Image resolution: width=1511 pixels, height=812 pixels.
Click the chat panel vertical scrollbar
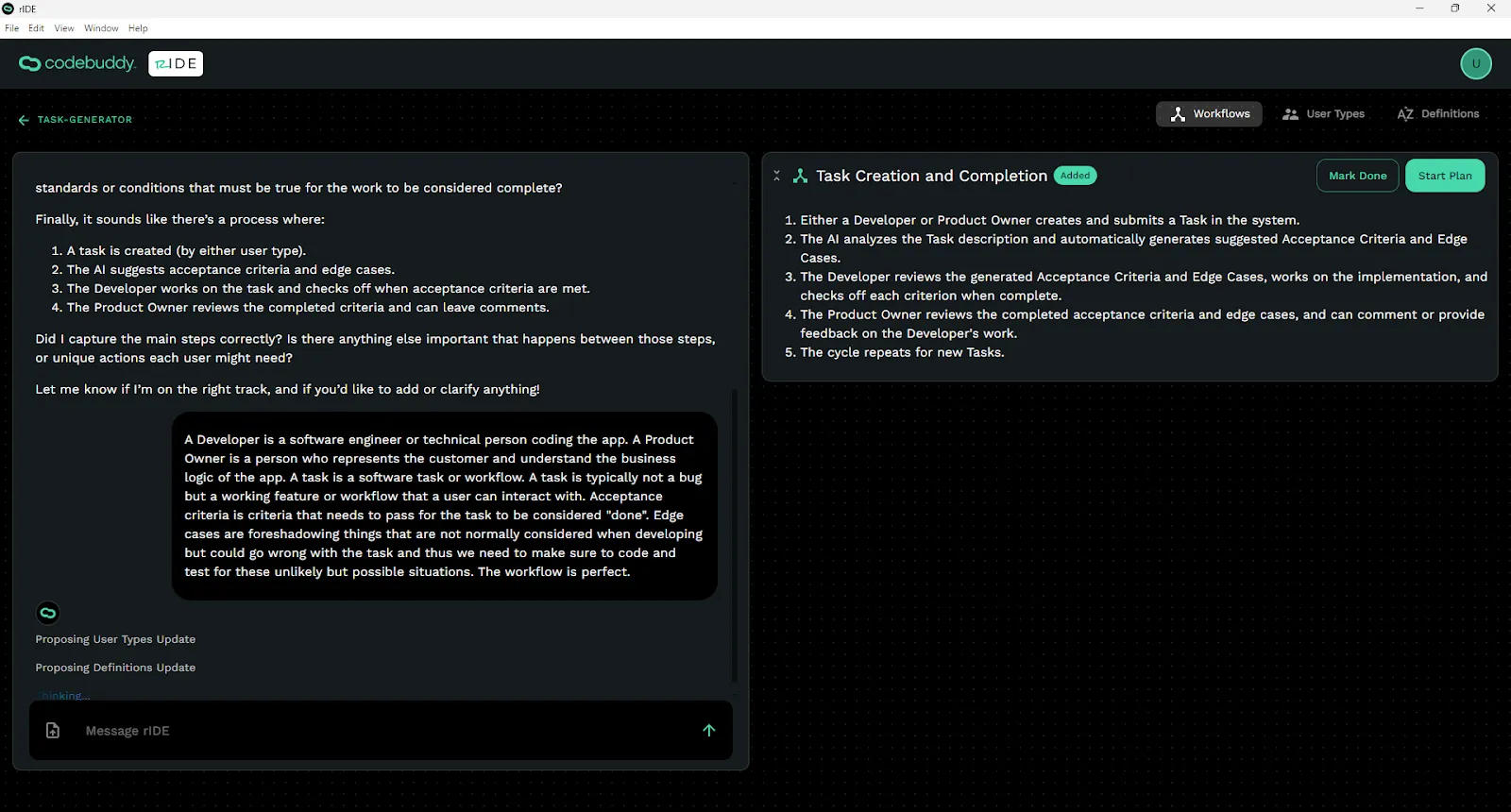735,533
